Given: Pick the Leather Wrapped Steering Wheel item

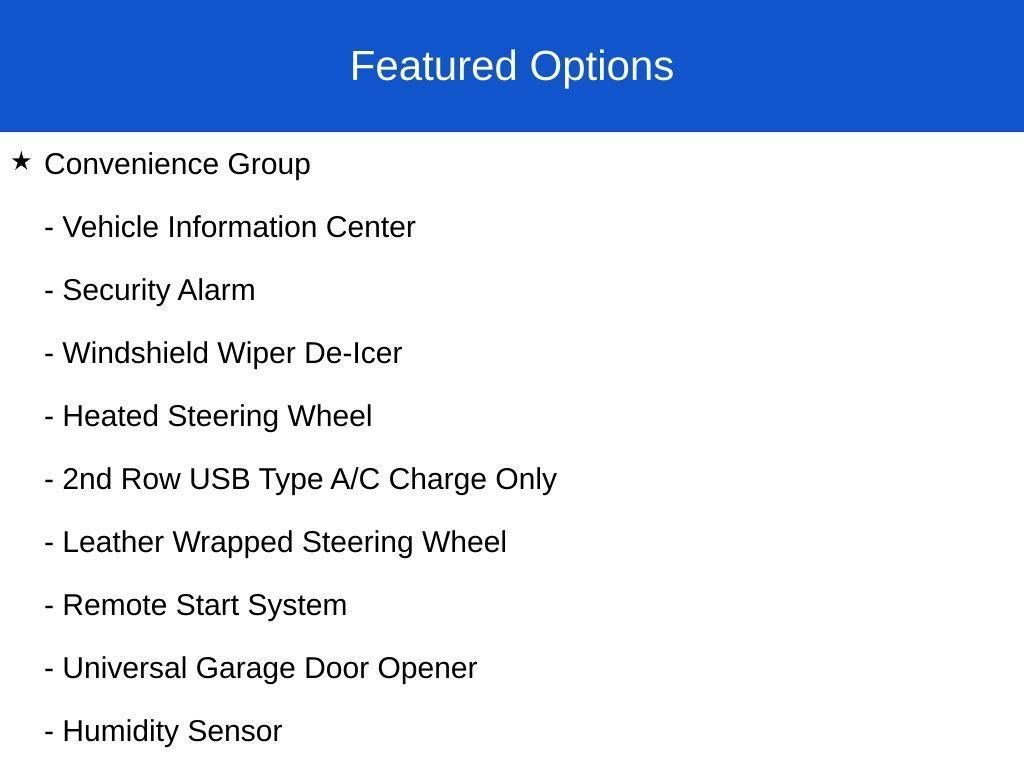Looking at the screenshot, I should point(284,542).
